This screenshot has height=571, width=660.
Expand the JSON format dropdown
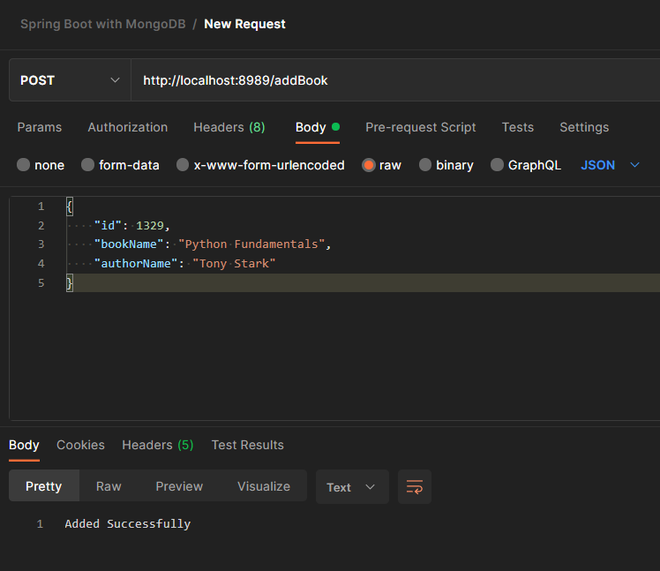coord(609,165)
